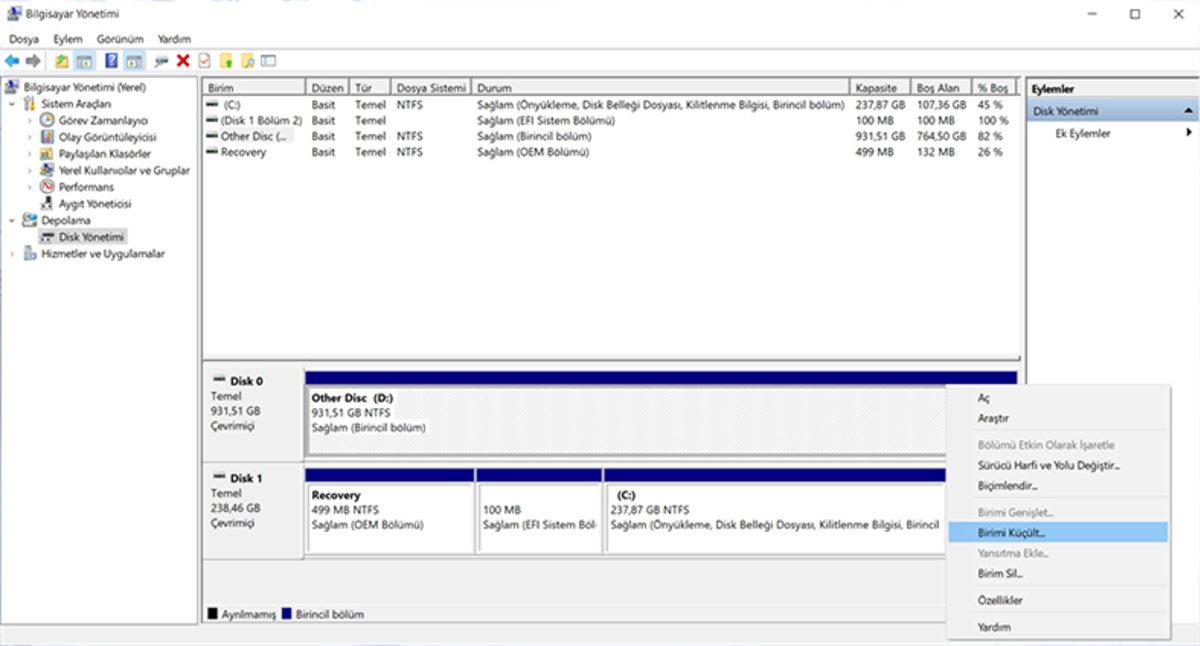Open Aygıt Yöneticisi in the tree

click(x=94, y=204)
